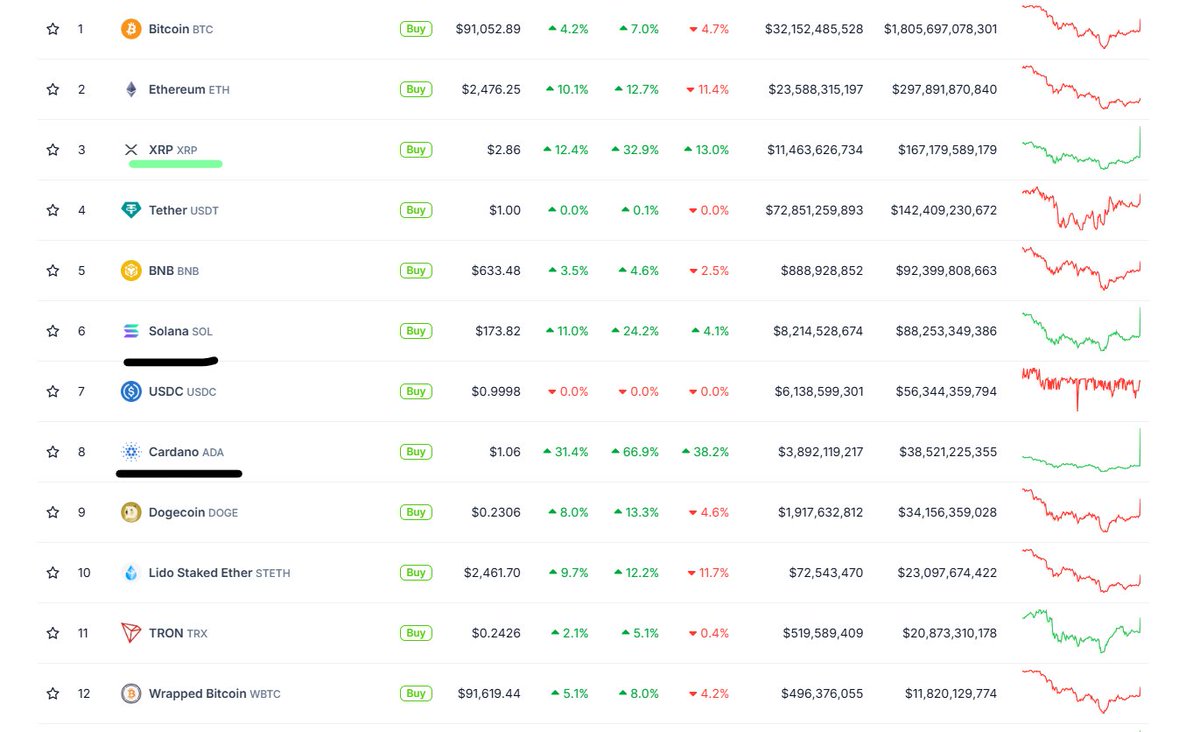The image size is (1200, 732).
Task: Open the Bitcoin BTC coin page
Action: coord(181,29)
